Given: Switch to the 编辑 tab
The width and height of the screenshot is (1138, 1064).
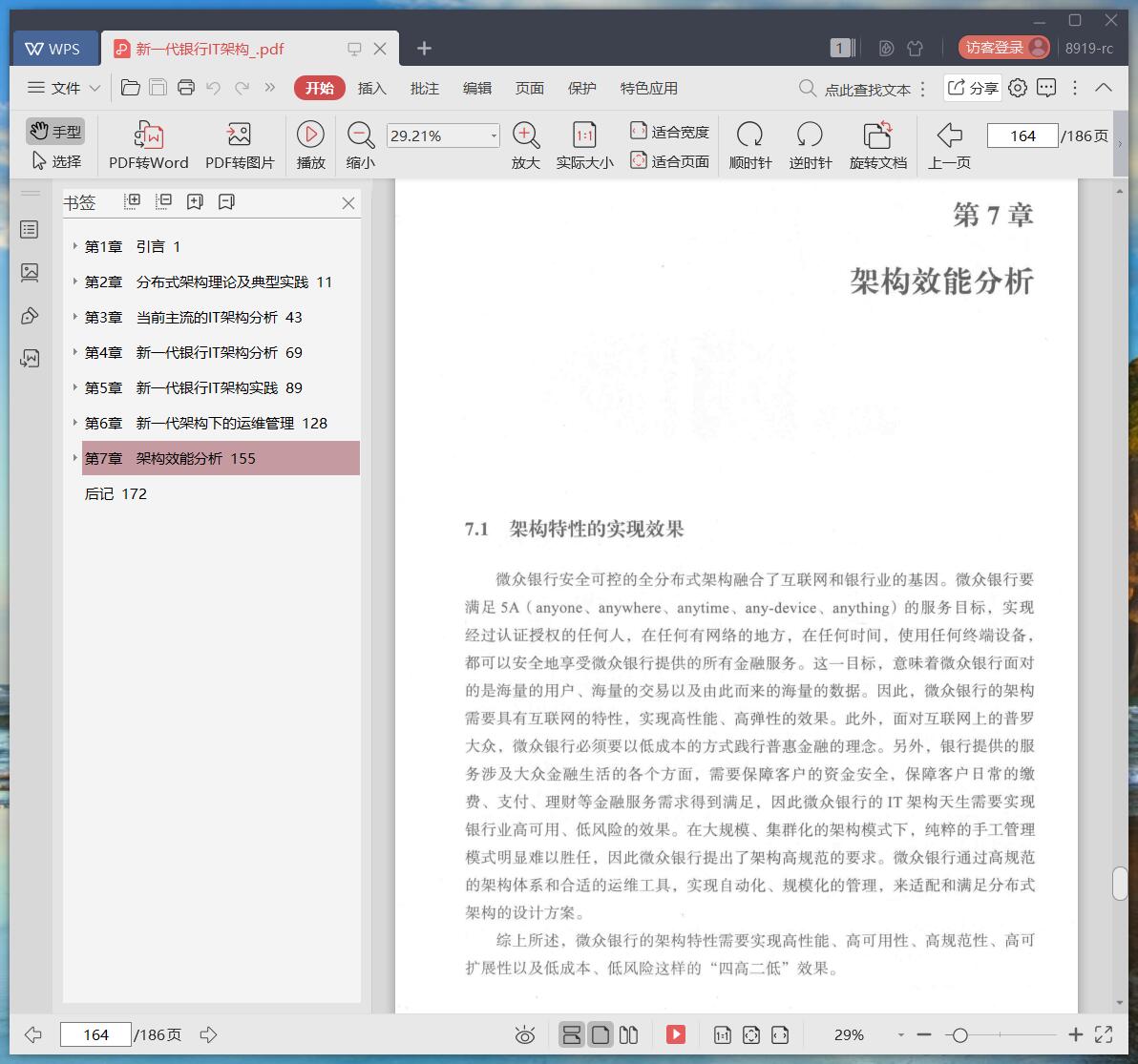Looking at the screenshot, I should pos(476,88).
